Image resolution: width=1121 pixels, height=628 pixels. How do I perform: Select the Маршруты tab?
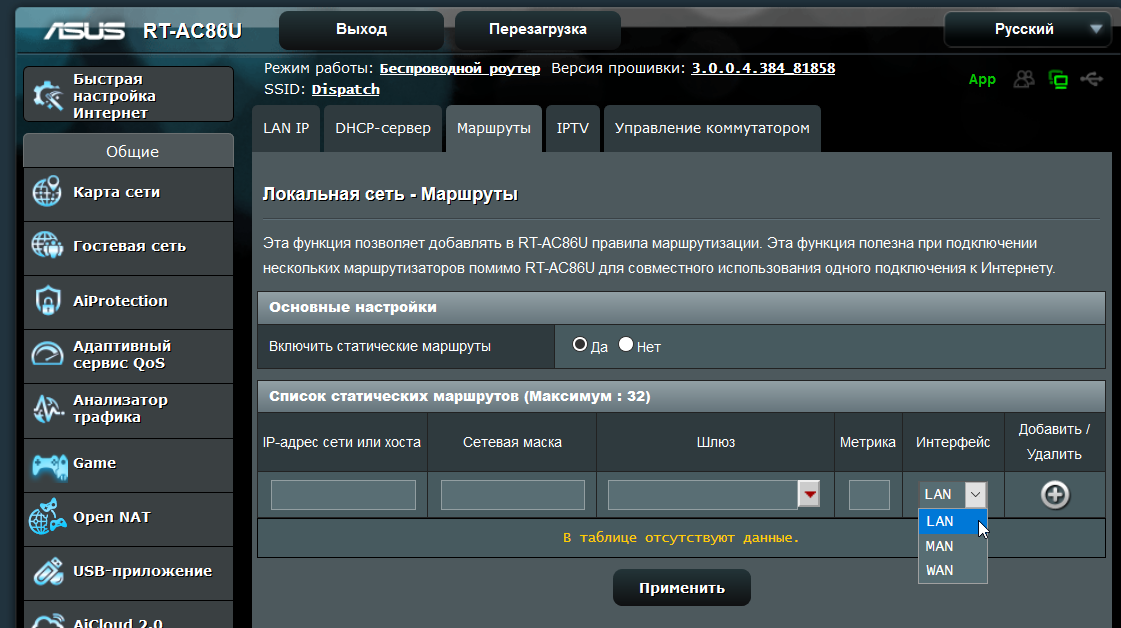pyautogui.click(x=493, y=129)
